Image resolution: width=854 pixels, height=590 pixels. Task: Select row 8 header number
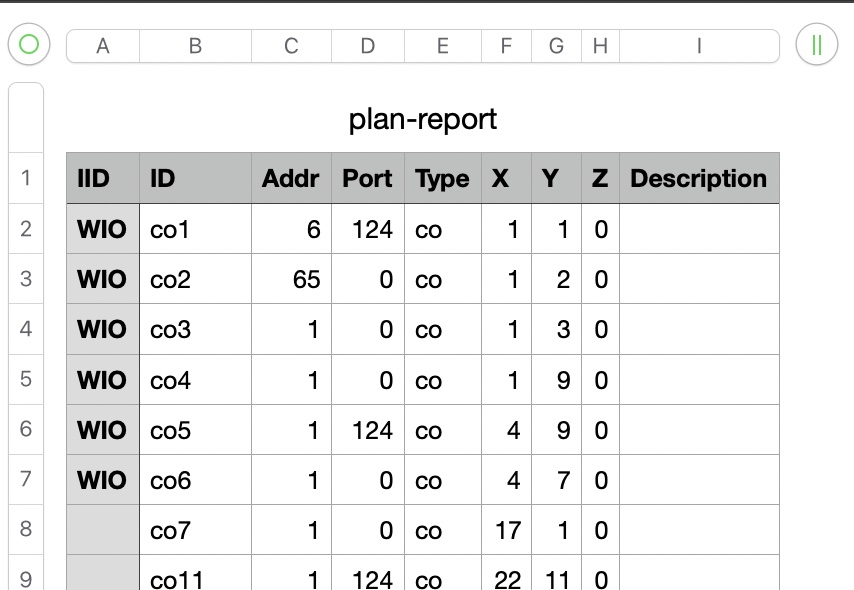26,529
